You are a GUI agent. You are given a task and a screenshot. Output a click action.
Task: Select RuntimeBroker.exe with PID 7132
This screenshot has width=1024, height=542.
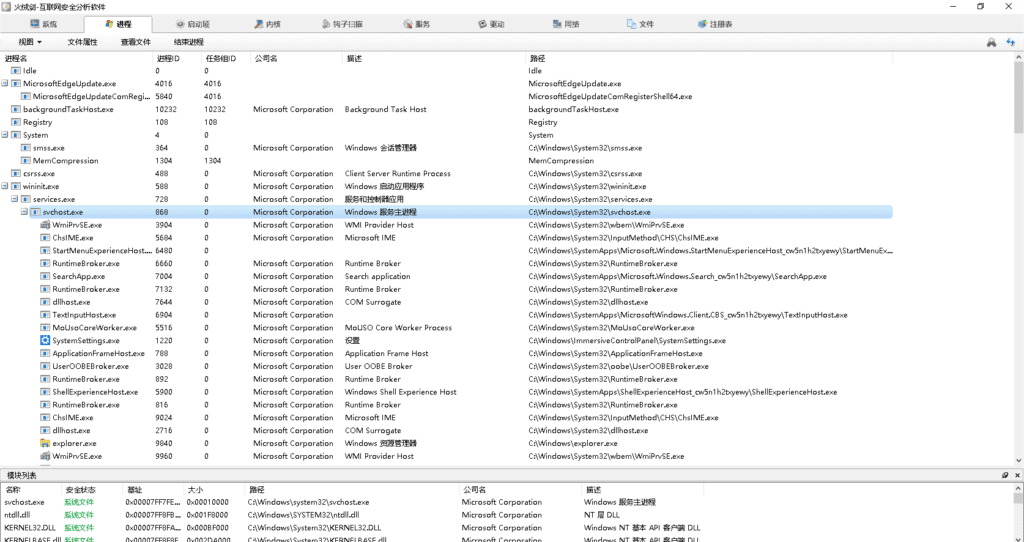click(x=446, y=289)
